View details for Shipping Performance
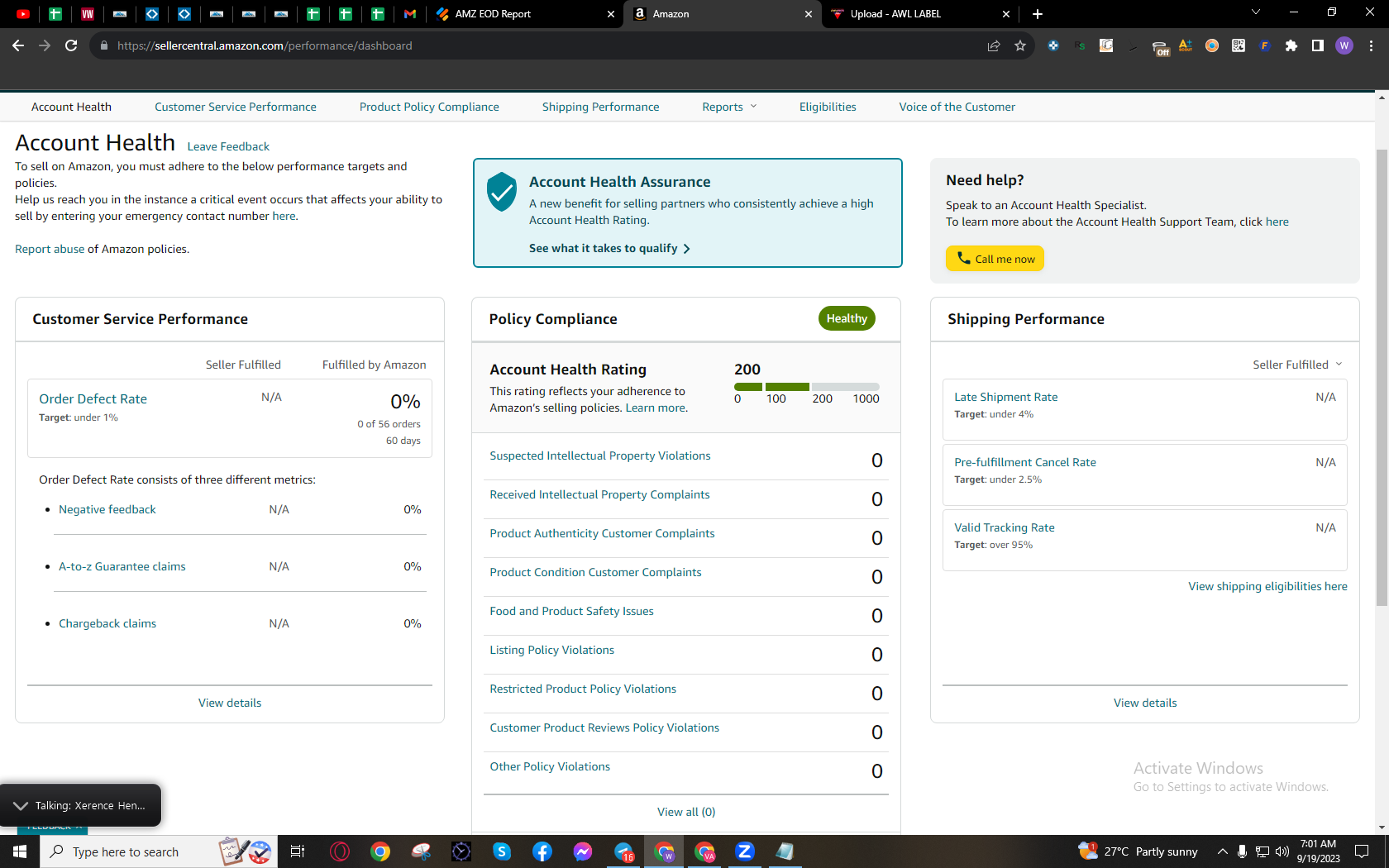 point(1145,703)
